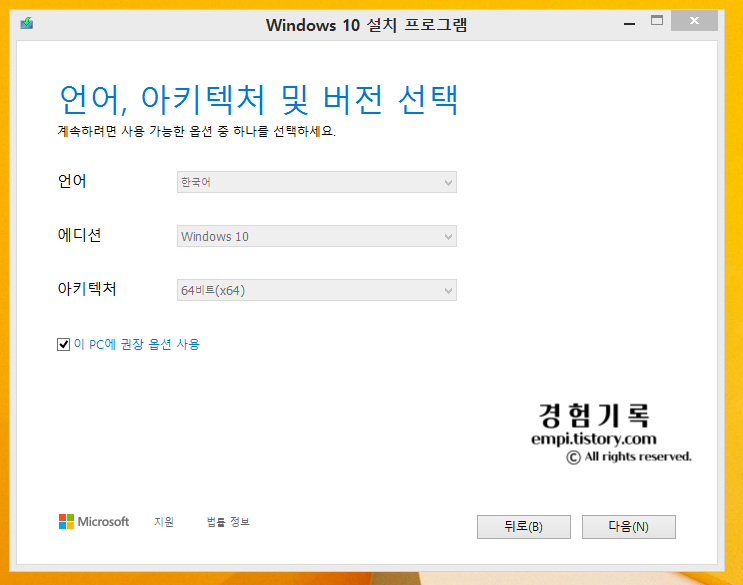This screenshot has width=743, height=585.
Task: Close the Windows 10 setup window
Action: (694, 20)
